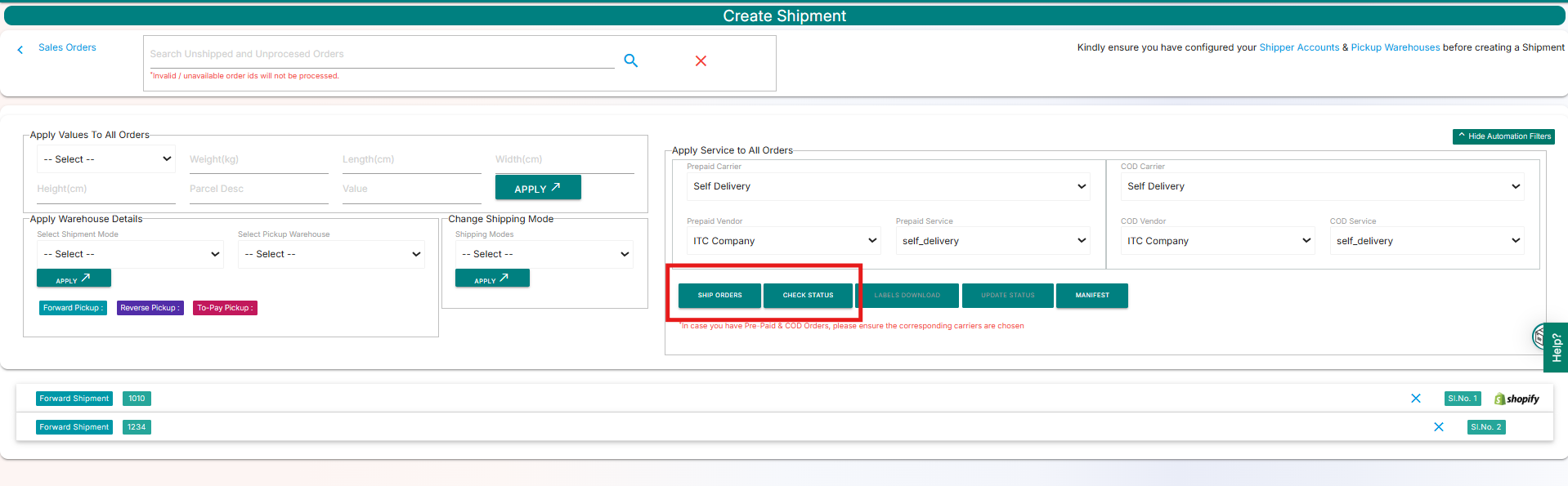Expand the Prepaid Vendor ITC Company dropdown
1568x486 pixels.
point(783,241)
